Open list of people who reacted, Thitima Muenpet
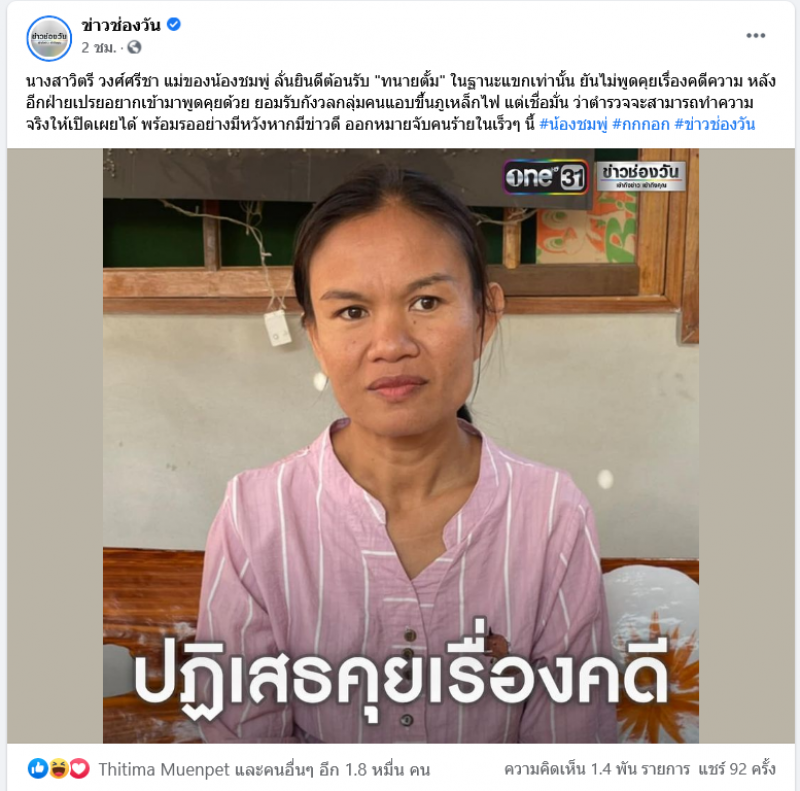The width and height of the screenshot is (800, 791). pos(264,769)
